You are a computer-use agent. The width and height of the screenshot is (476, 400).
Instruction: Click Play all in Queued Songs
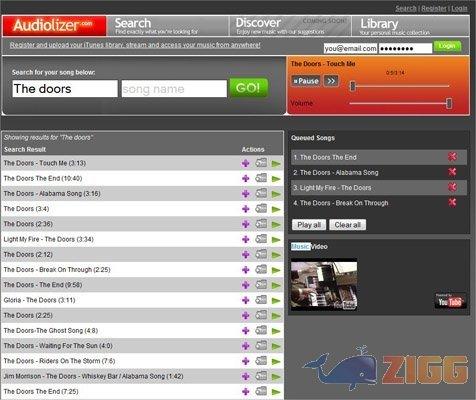pos(309,225)
